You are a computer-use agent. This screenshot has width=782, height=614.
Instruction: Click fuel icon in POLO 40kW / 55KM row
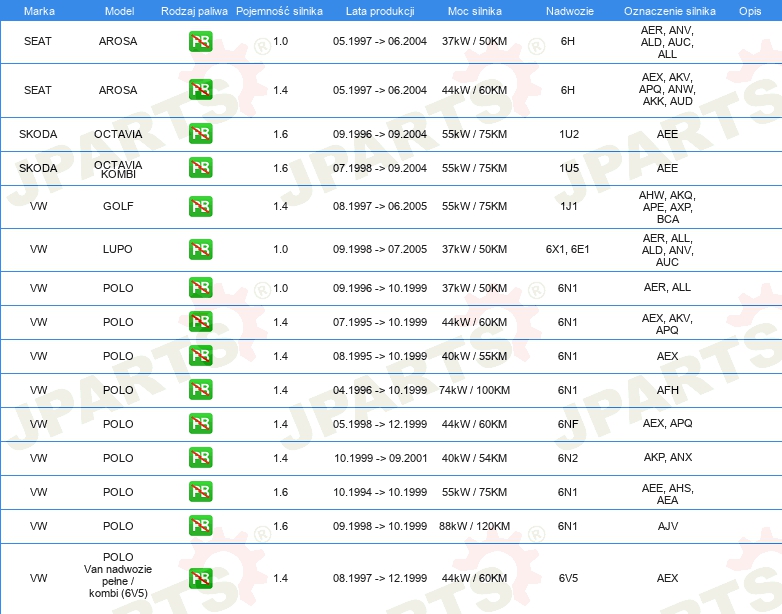coord(200,356)
